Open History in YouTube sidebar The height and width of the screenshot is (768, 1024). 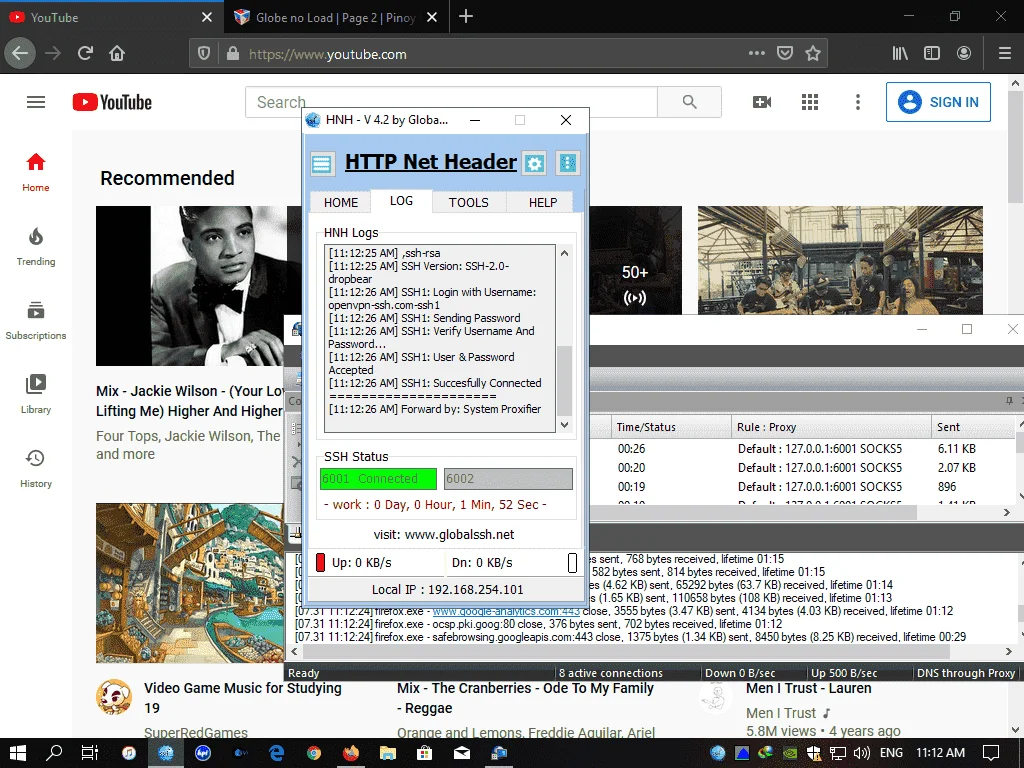coord(36,469)
